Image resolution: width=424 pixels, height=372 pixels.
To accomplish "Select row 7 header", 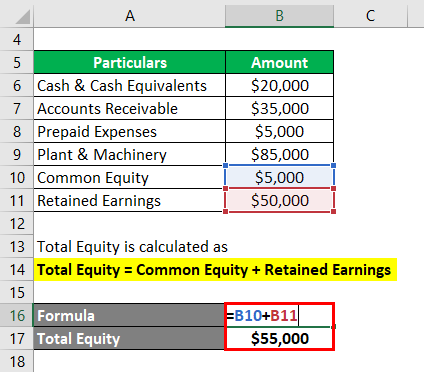I will (17, 108).
